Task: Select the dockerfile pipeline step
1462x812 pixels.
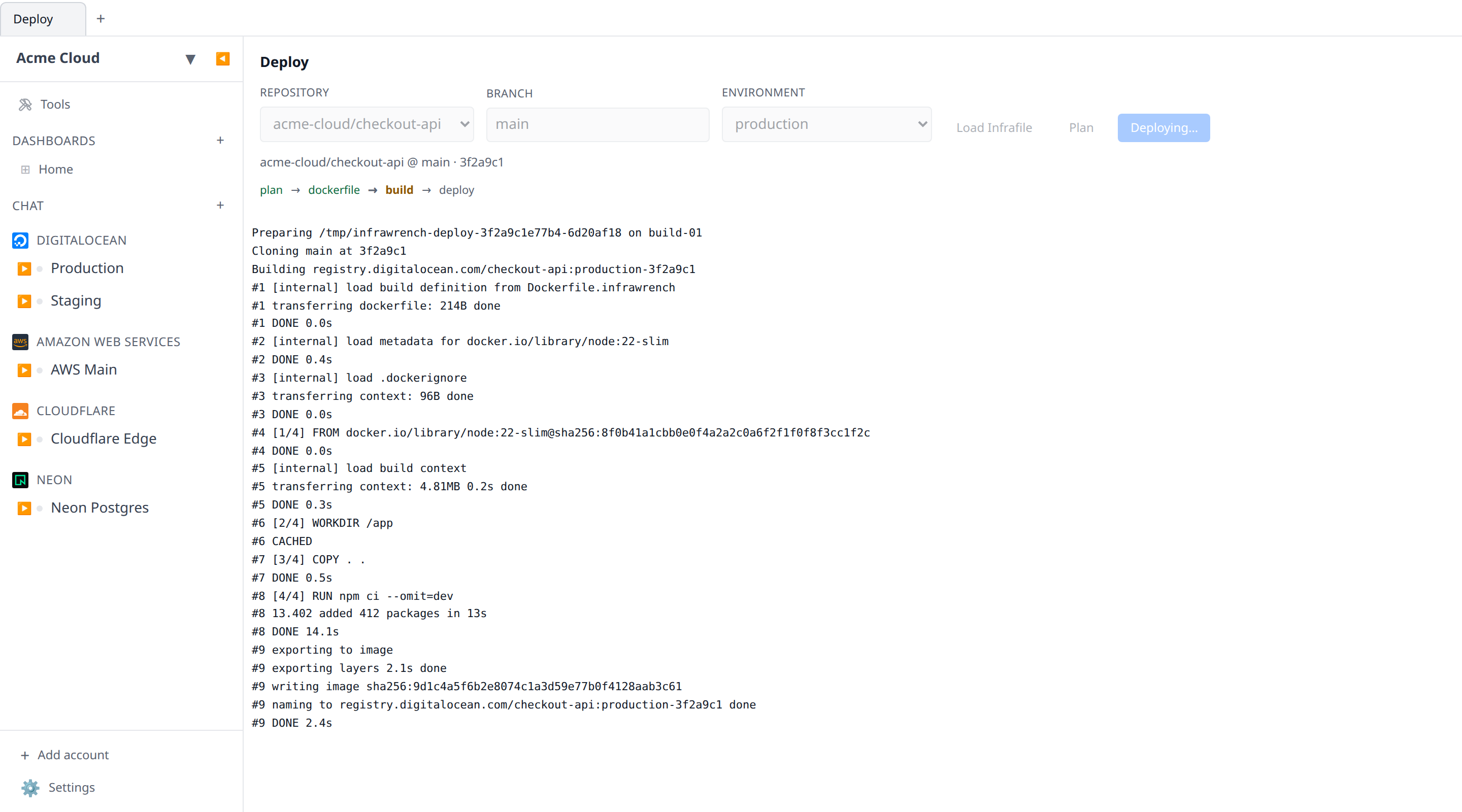Action: (x=334, y=190)
